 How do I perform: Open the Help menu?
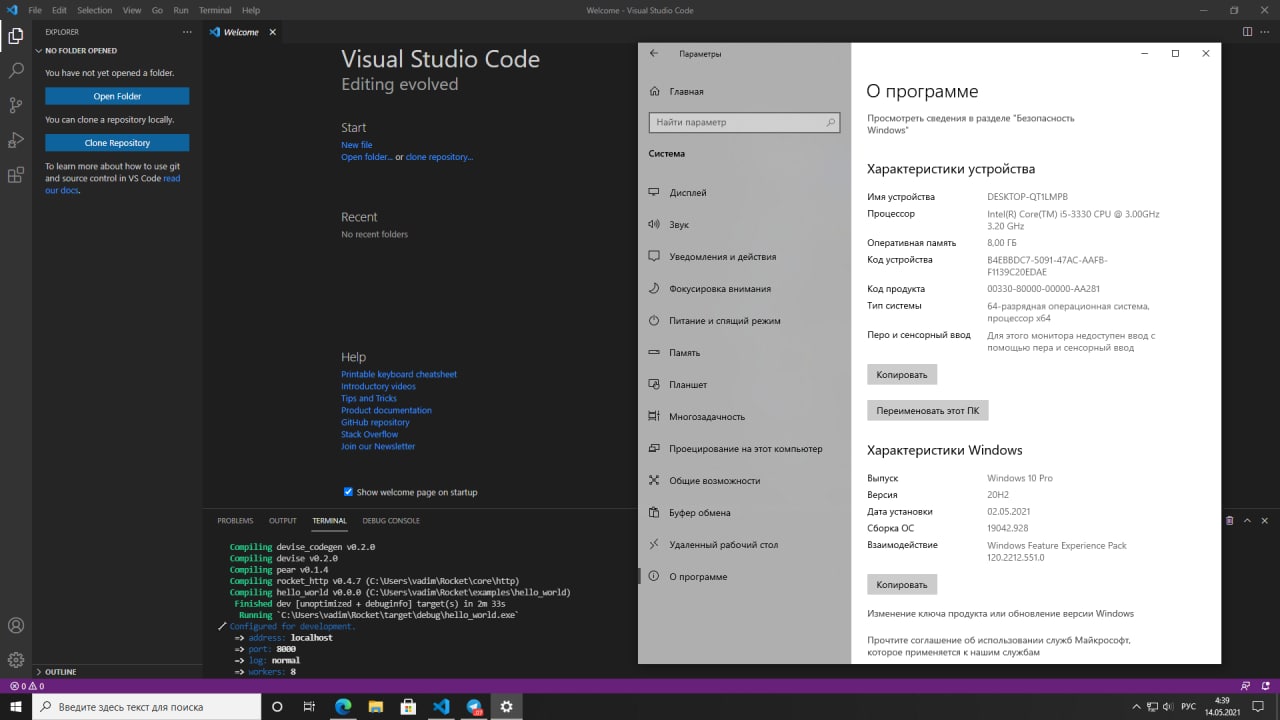251,10
